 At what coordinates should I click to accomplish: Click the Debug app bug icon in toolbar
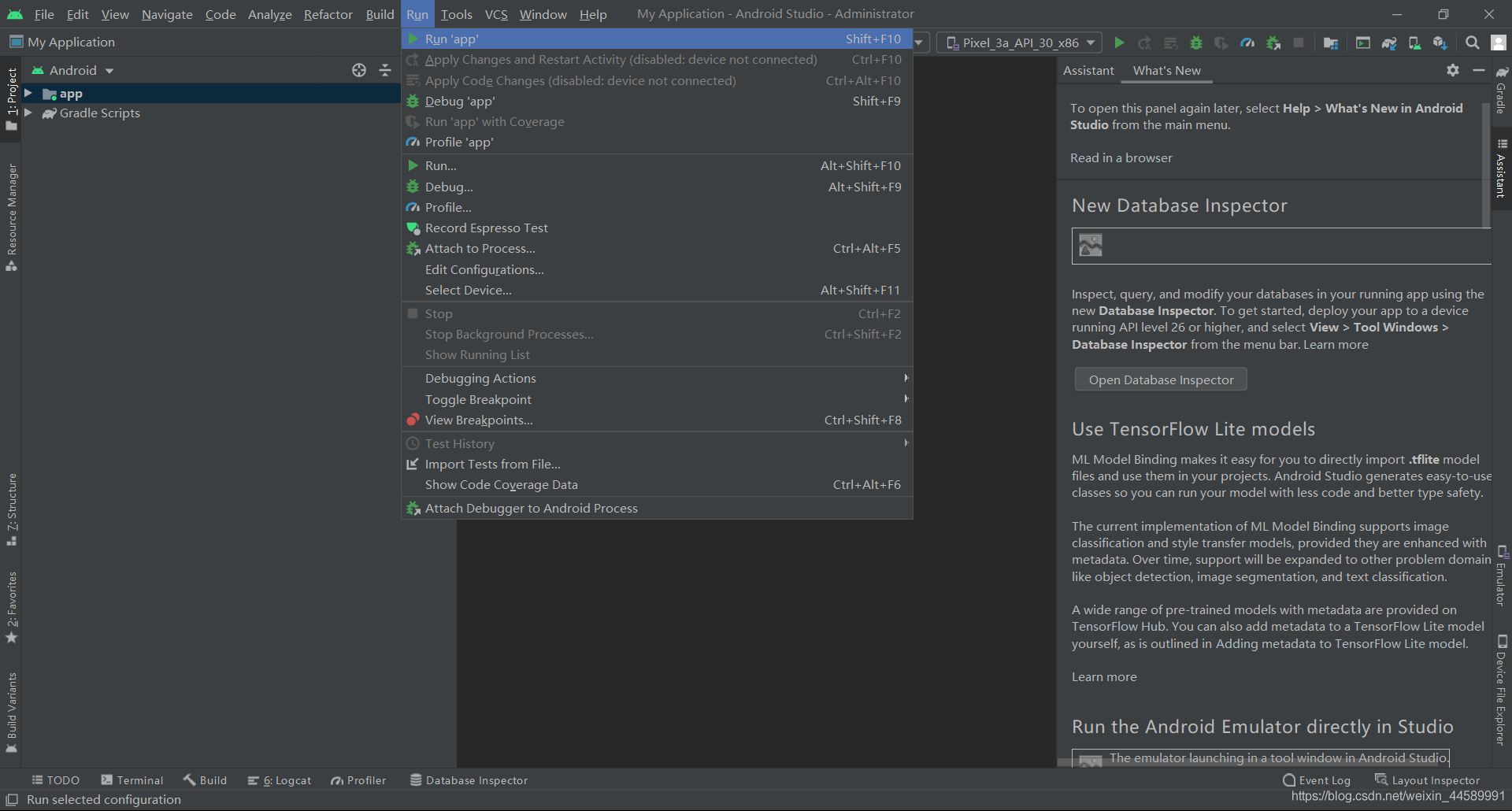[1196, 43]
